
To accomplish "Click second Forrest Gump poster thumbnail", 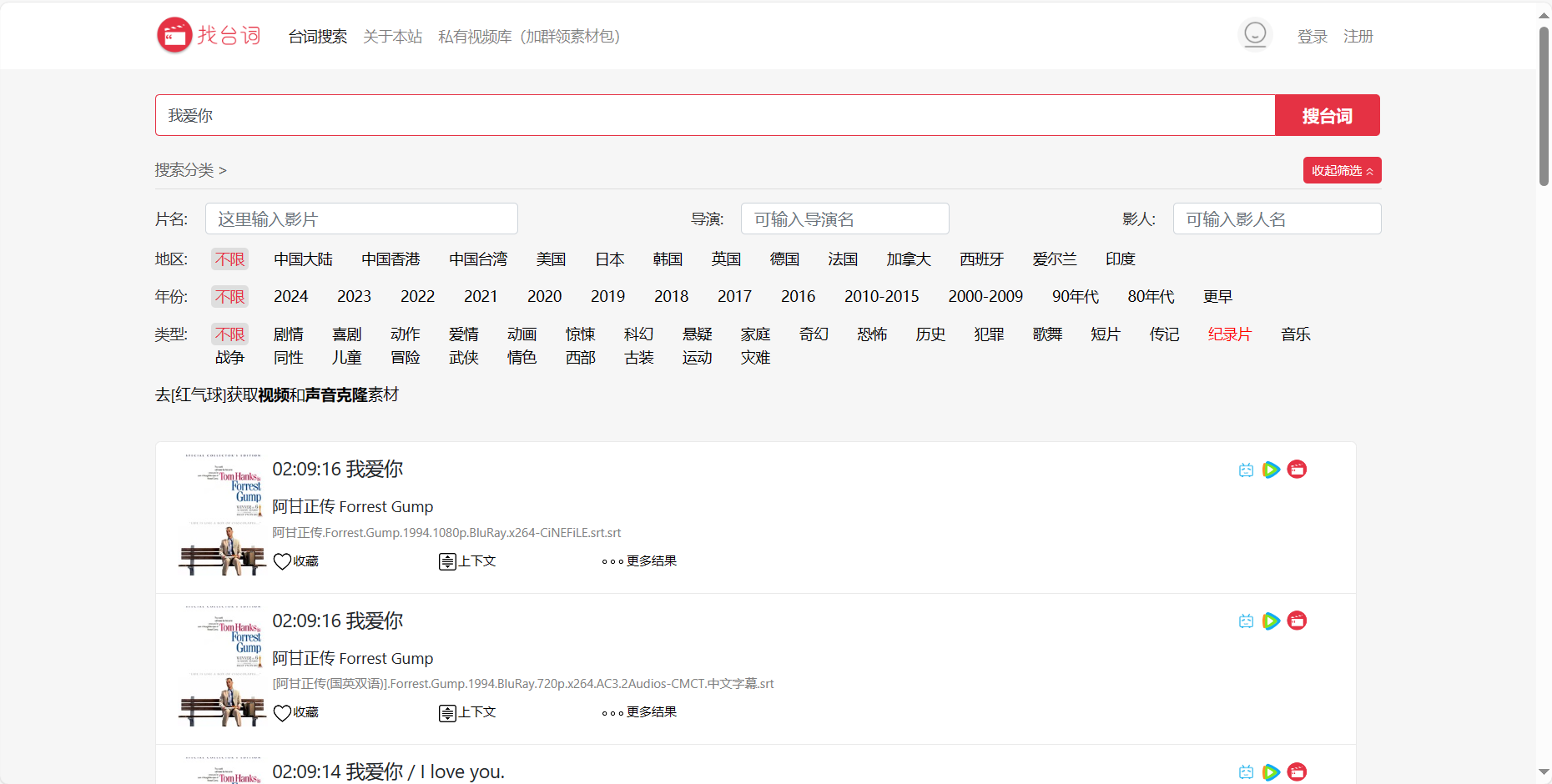I will (x=222, y=666).
